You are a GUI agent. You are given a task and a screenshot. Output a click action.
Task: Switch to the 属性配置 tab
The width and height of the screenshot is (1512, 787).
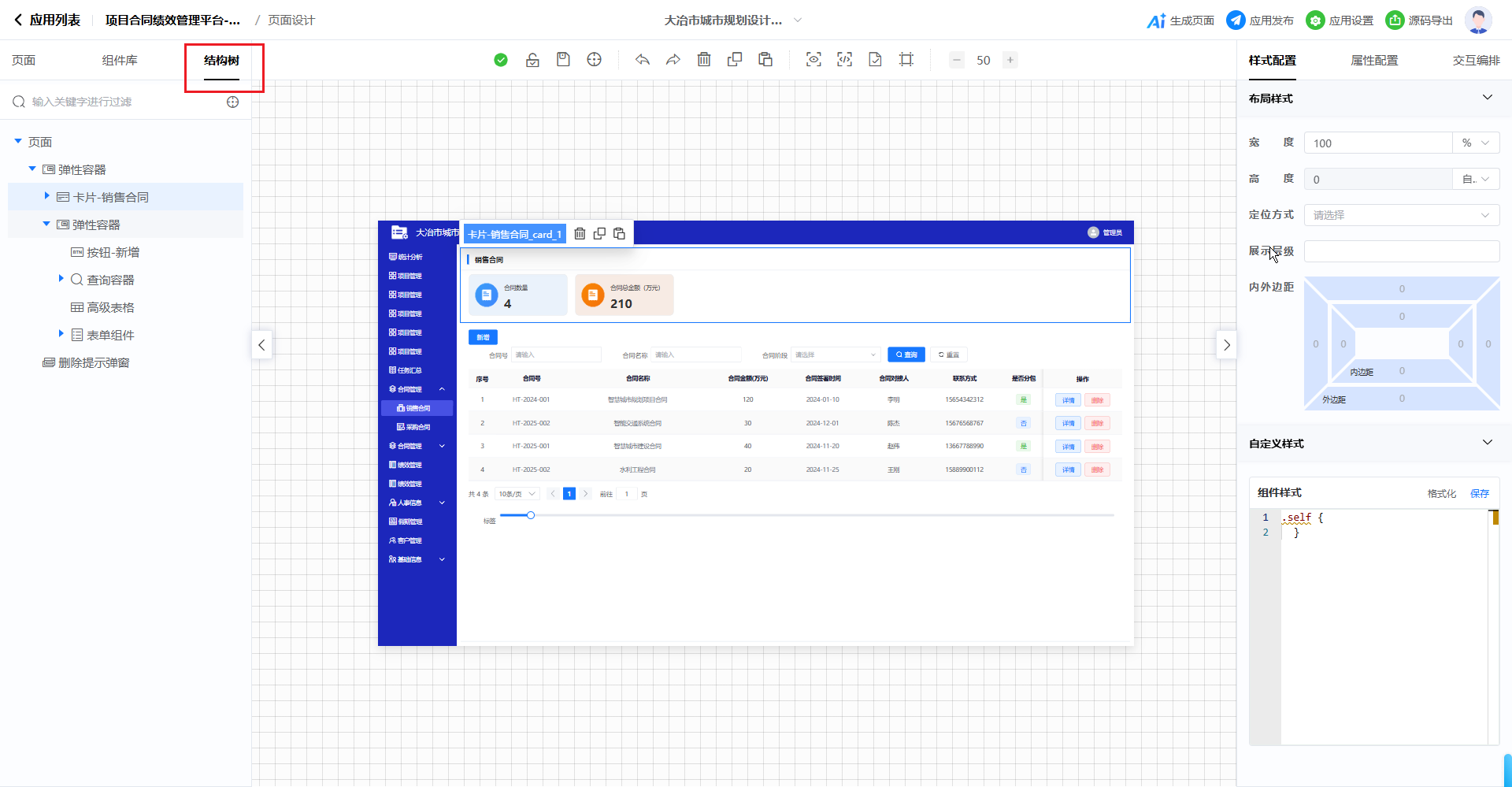point(1374,61)
